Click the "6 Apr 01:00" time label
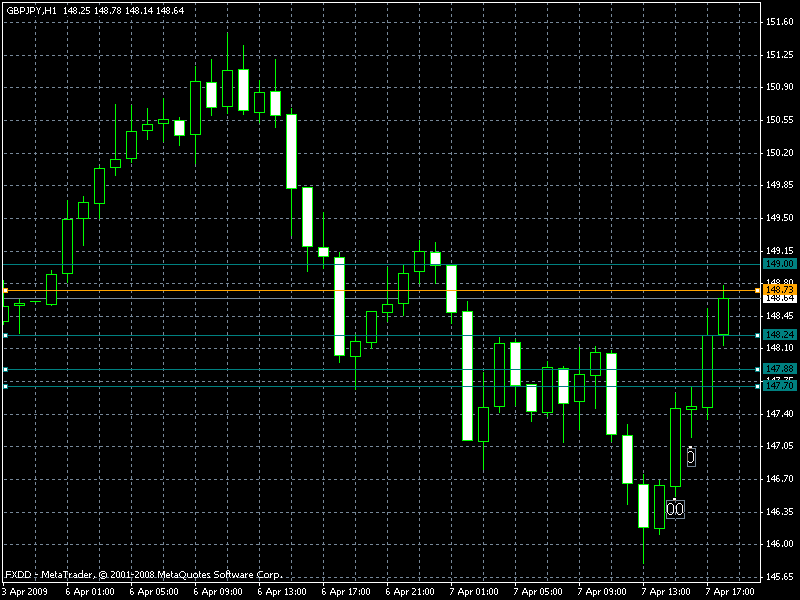The image size is (800, 600). coord(90,592)
